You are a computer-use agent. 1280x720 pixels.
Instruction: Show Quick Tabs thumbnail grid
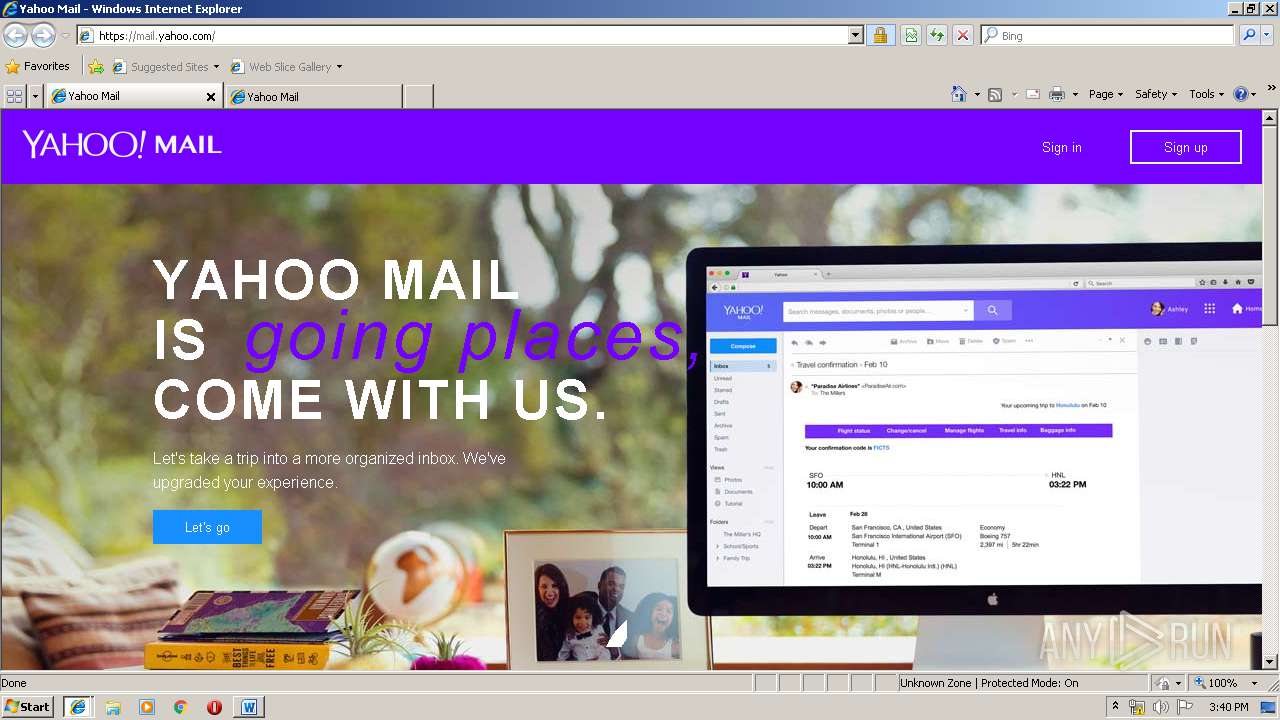14,96
